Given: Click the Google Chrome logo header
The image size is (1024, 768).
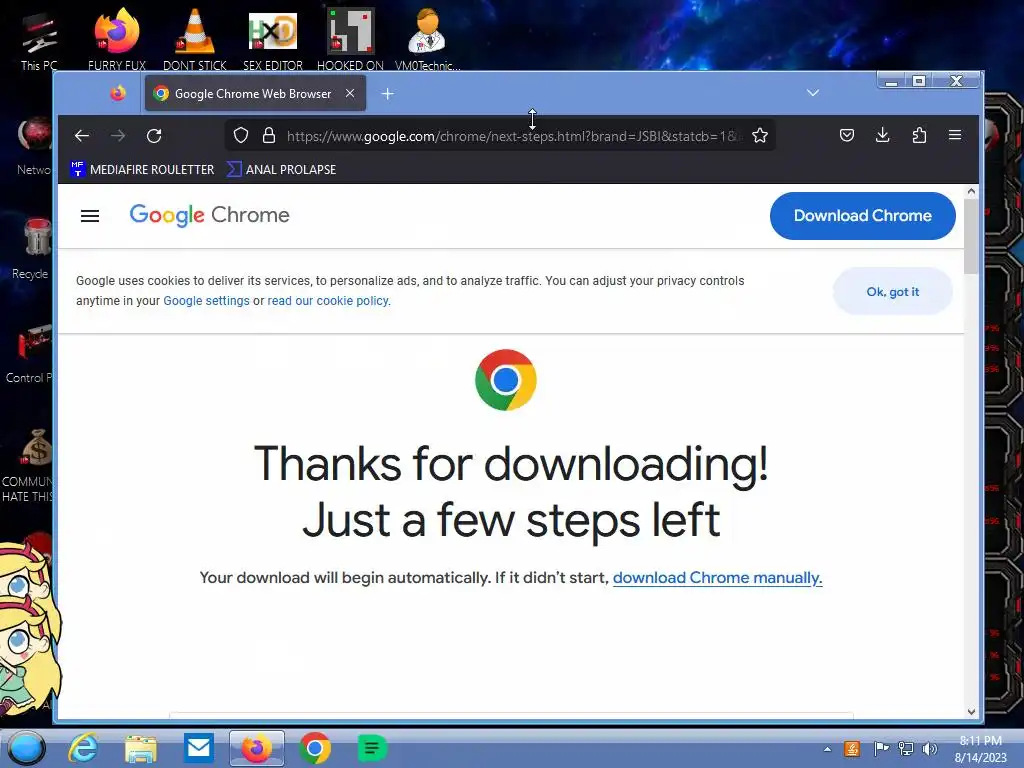Looking at the screenshot, I should coord(209,215).
